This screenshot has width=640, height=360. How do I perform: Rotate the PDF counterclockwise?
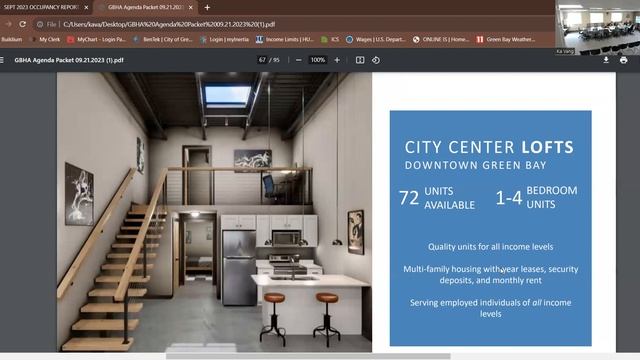click(376, 60)
